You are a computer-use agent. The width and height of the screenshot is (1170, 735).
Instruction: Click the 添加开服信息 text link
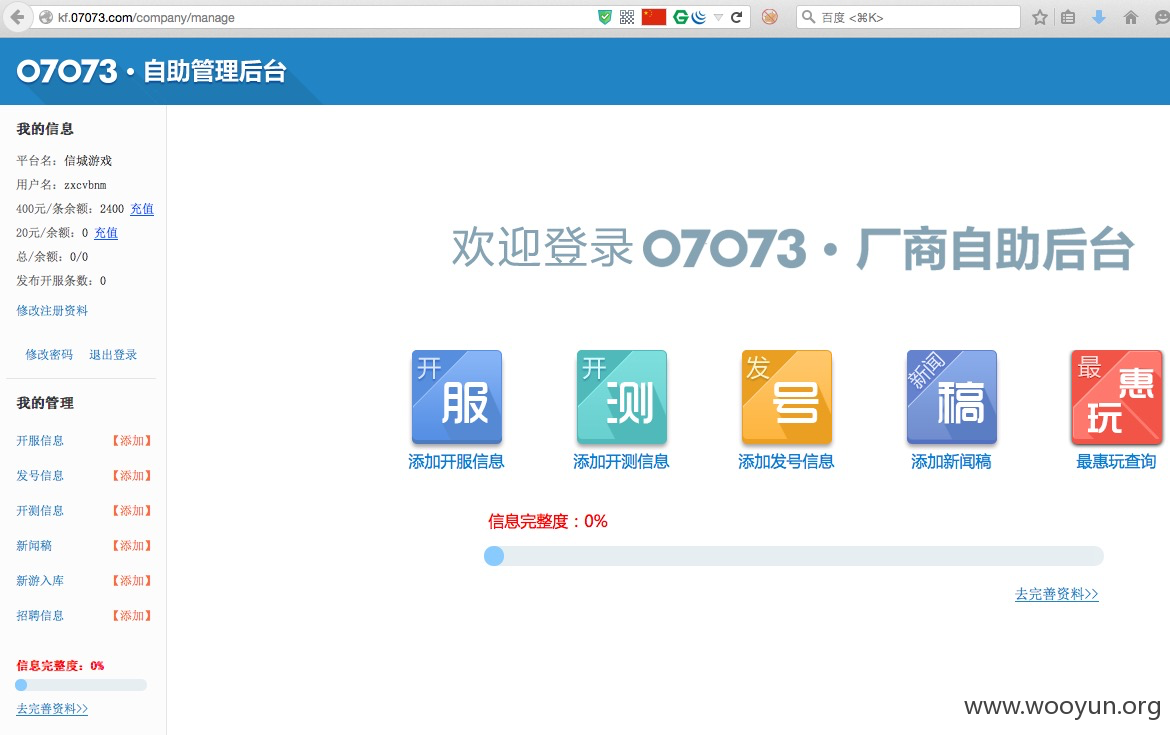click(457, 462)
